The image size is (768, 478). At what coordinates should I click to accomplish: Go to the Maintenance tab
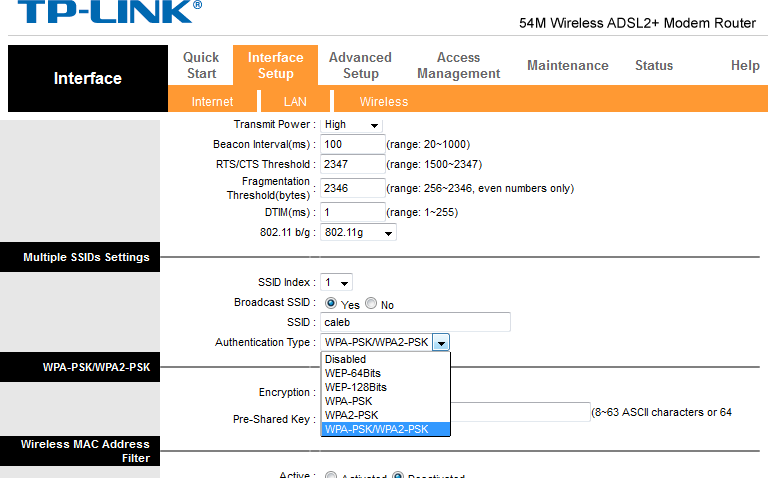(567, 65)
